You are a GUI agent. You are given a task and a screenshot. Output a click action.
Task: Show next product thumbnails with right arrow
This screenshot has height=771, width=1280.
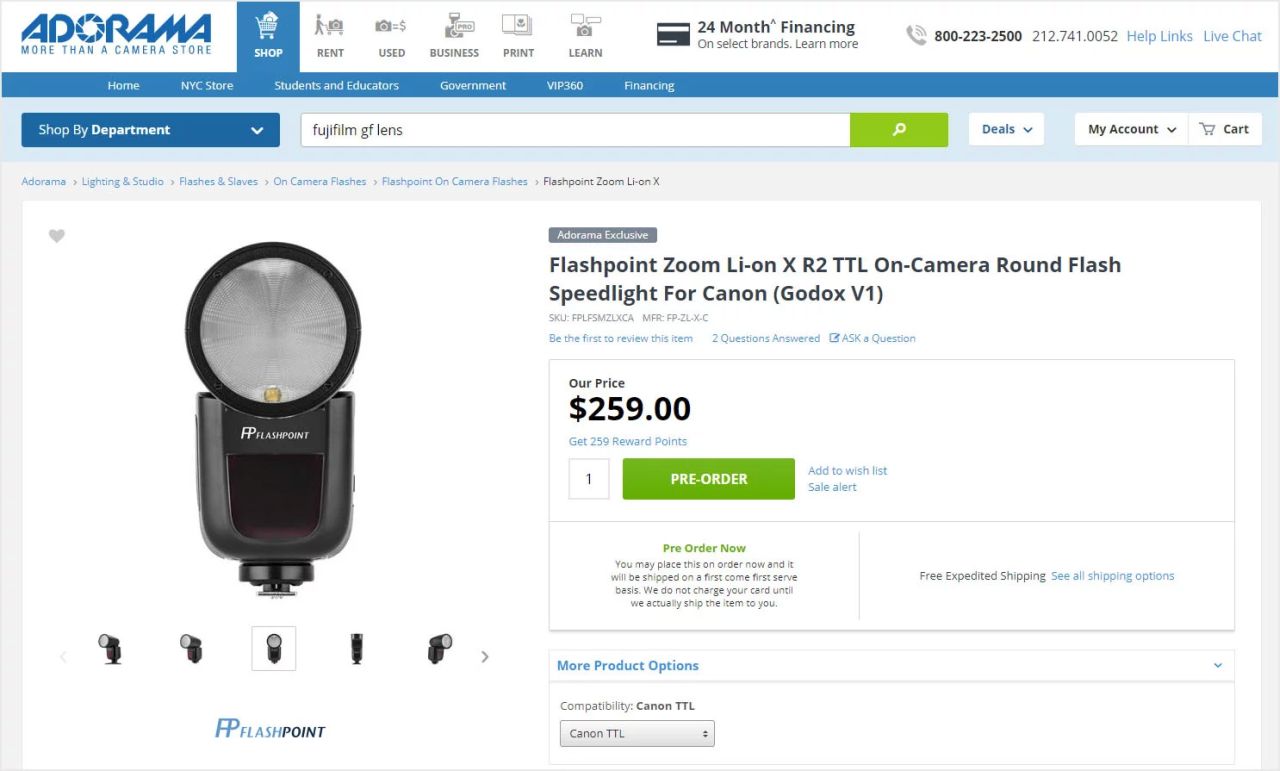(485, 657)
